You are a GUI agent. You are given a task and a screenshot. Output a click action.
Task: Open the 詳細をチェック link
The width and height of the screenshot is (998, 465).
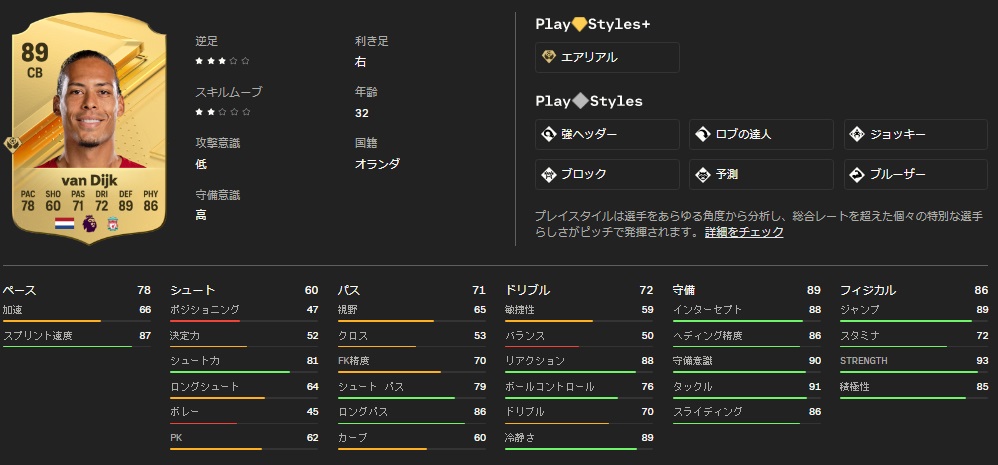(x=744, y=232)
